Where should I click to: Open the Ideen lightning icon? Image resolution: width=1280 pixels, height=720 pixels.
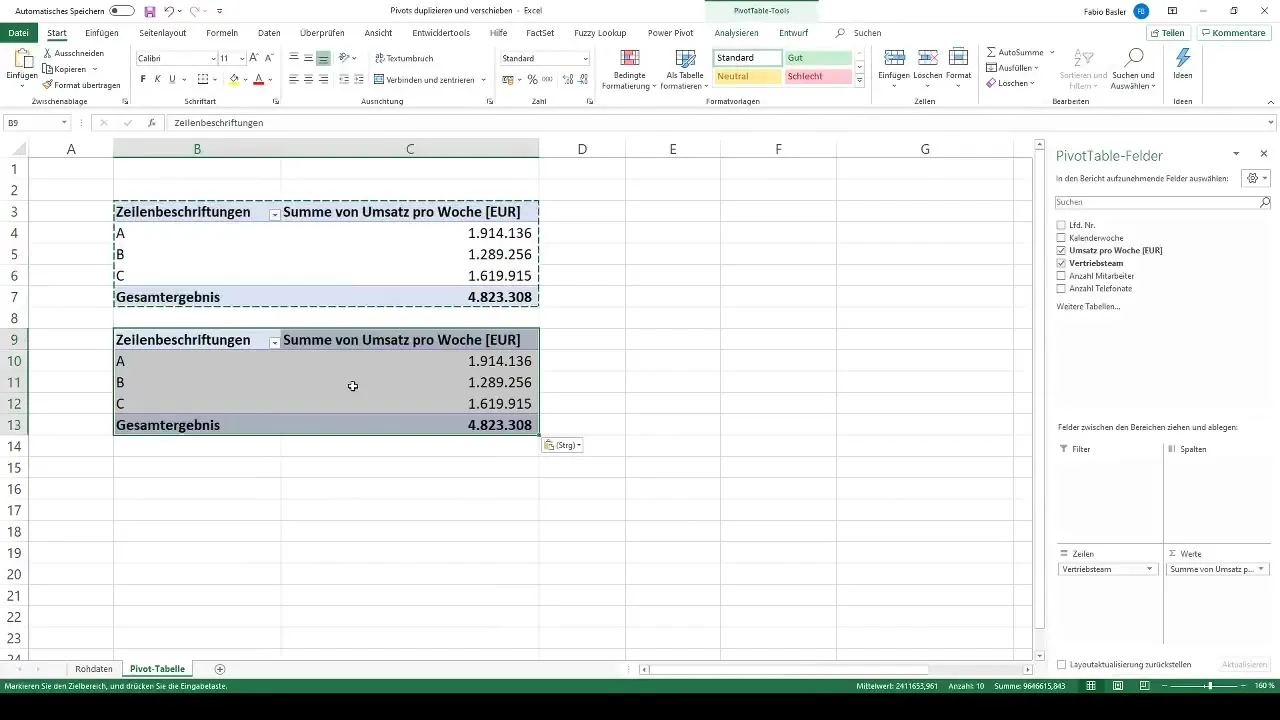tap(1183, 58)
